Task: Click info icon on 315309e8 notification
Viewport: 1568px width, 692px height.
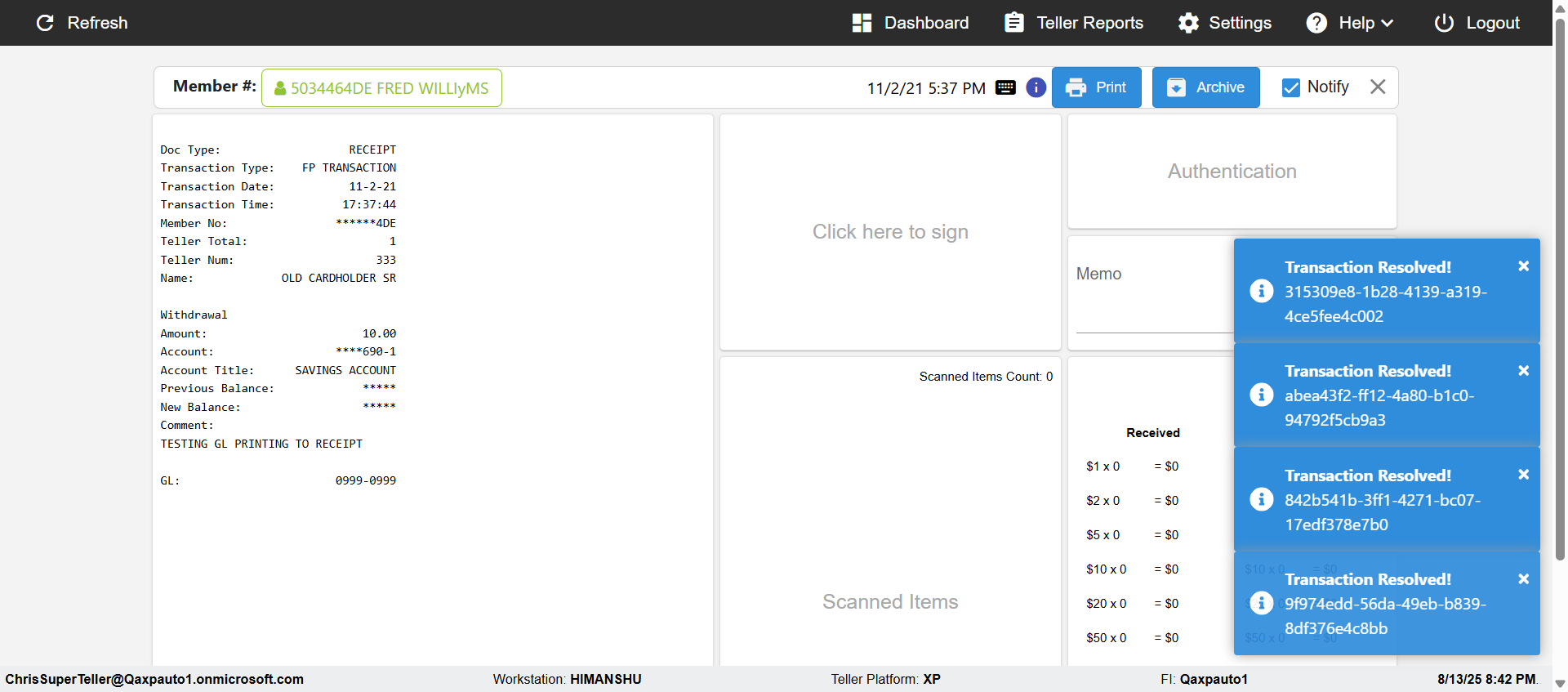Action: click(1262, 291)
